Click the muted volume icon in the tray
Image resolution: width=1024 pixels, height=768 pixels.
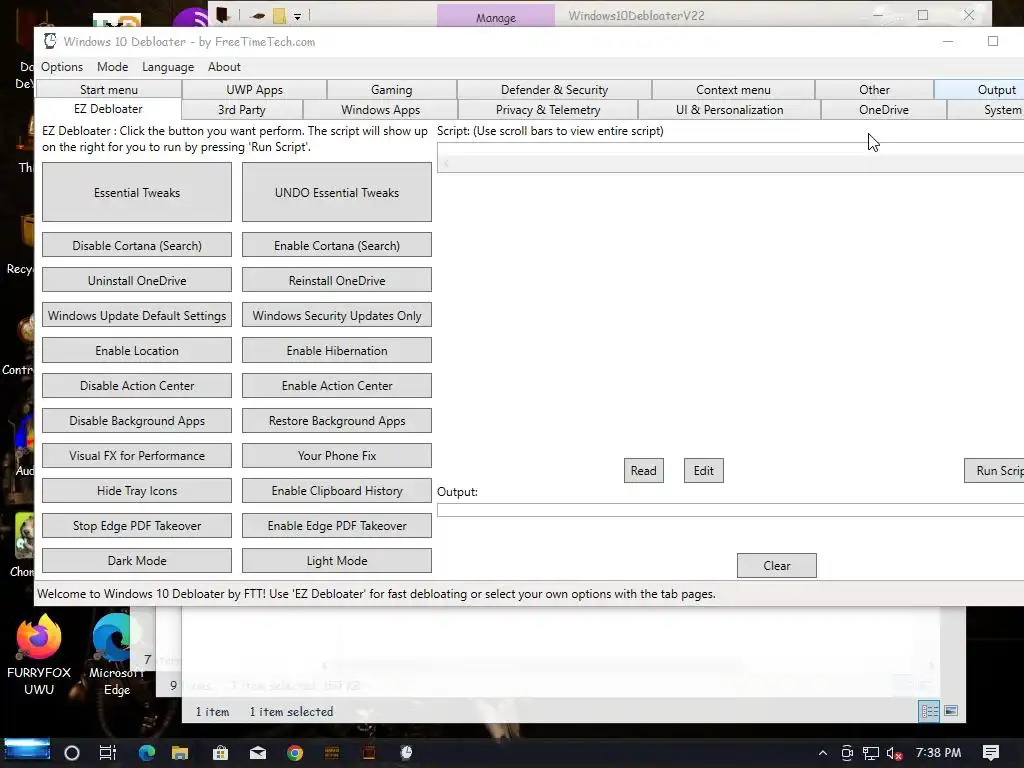click(x=895, y=753)
